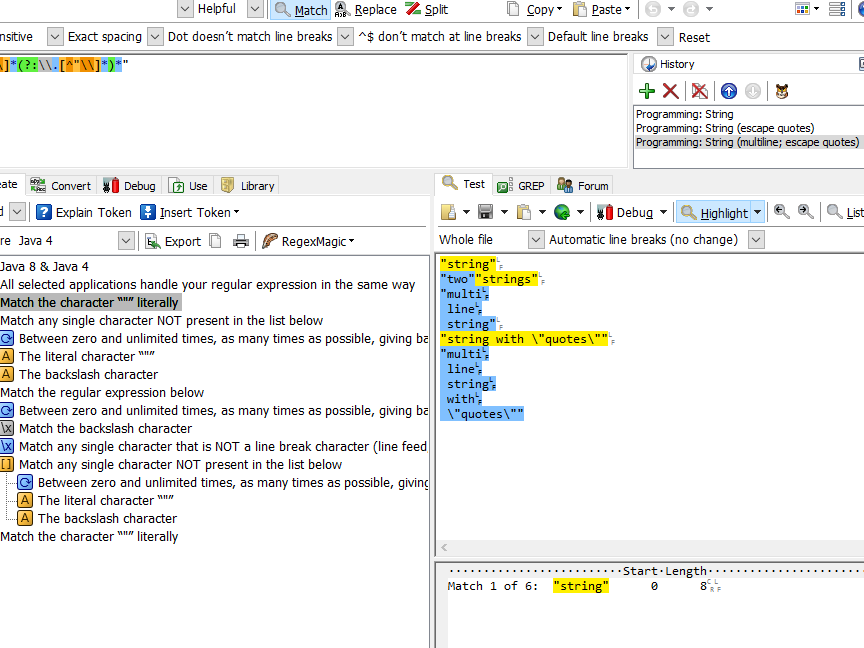Click Explain Token button
This screenshot has height=648, width=864.
(84, 212)
